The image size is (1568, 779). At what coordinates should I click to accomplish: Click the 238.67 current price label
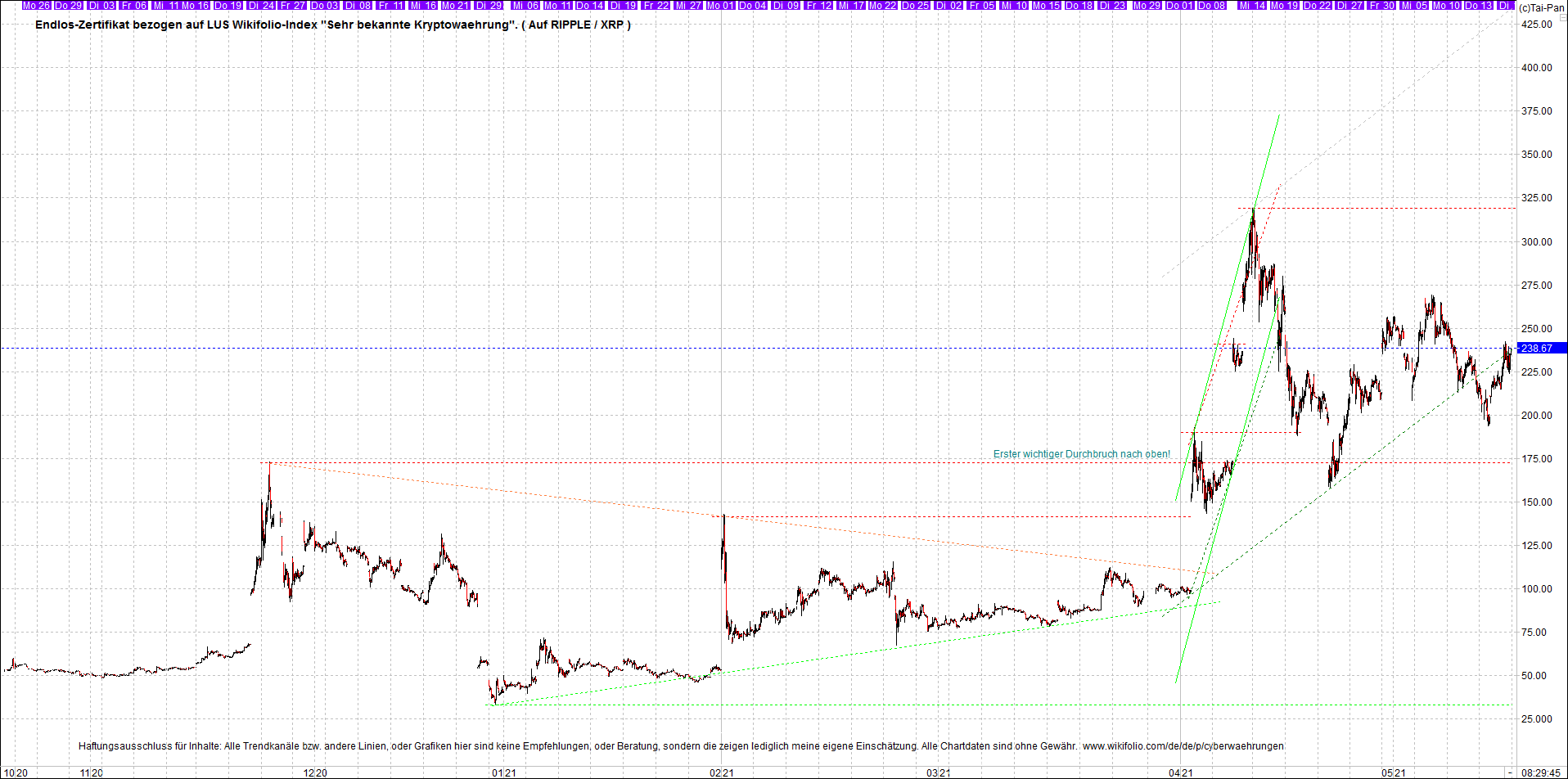click(1542, 349)
